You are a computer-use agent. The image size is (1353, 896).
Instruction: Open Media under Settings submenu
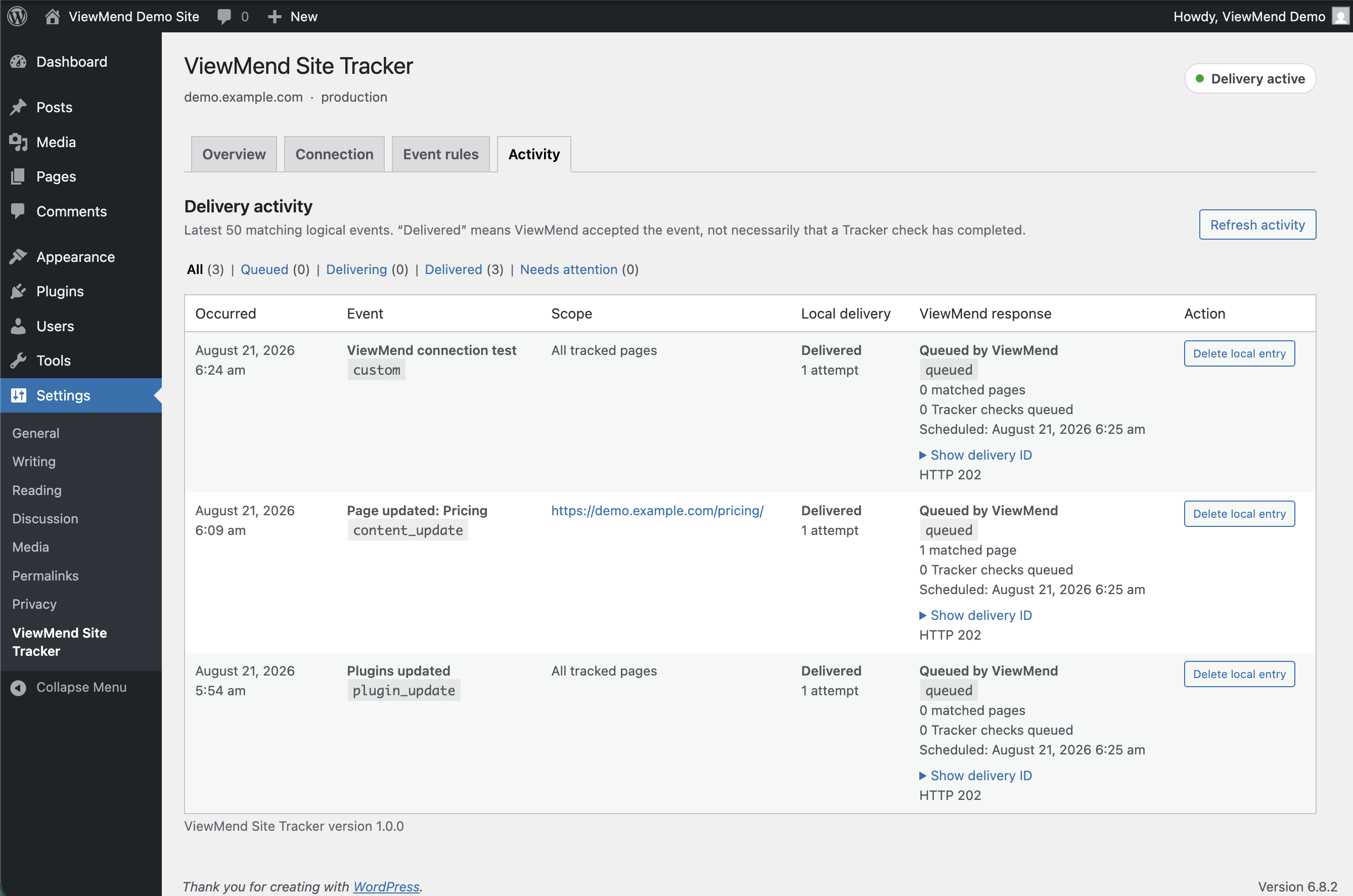(x=30, y=547)
